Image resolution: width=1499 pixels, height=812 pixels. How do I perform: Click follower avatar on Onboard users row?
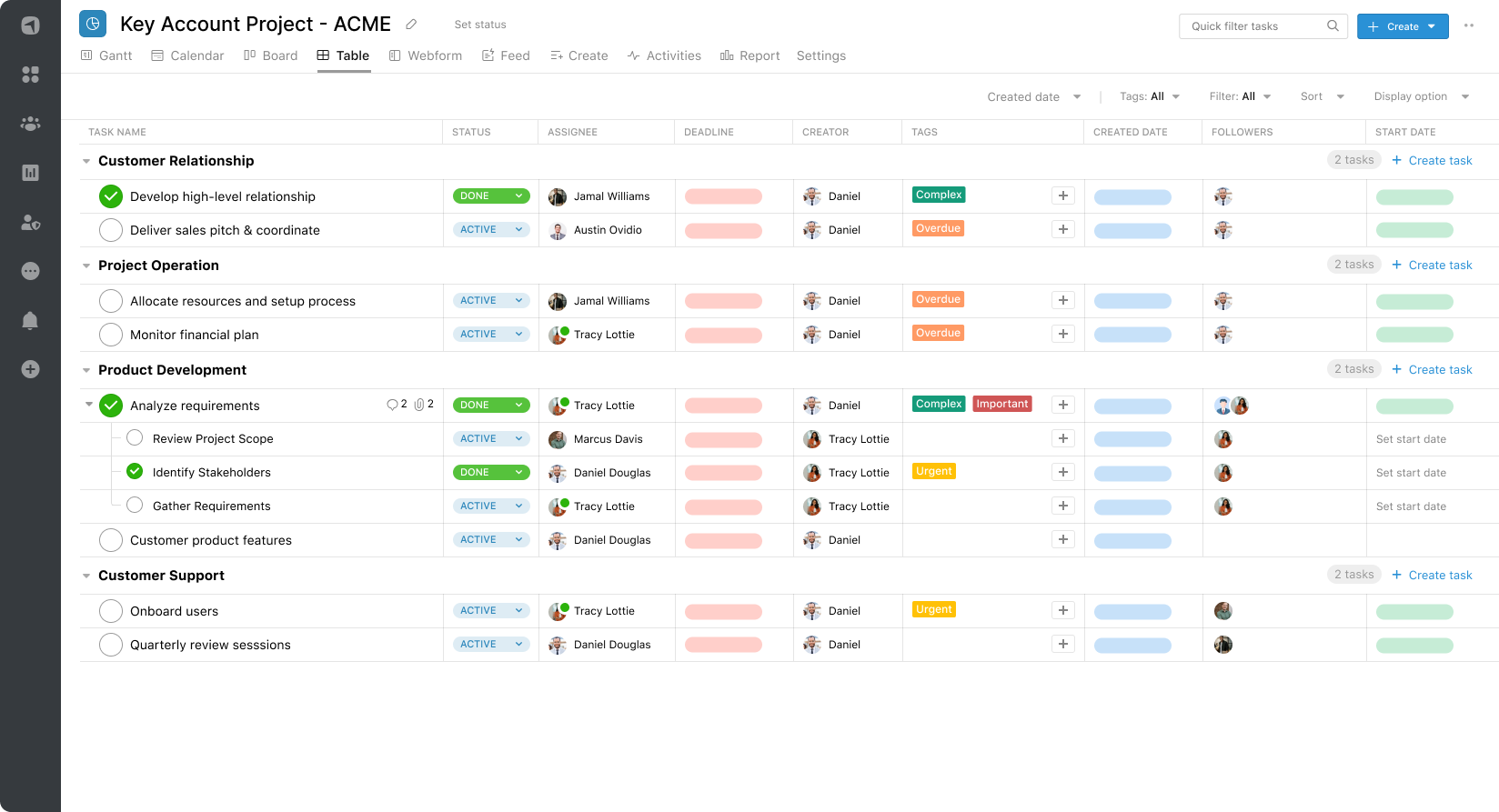click(x=1223, y=611)
